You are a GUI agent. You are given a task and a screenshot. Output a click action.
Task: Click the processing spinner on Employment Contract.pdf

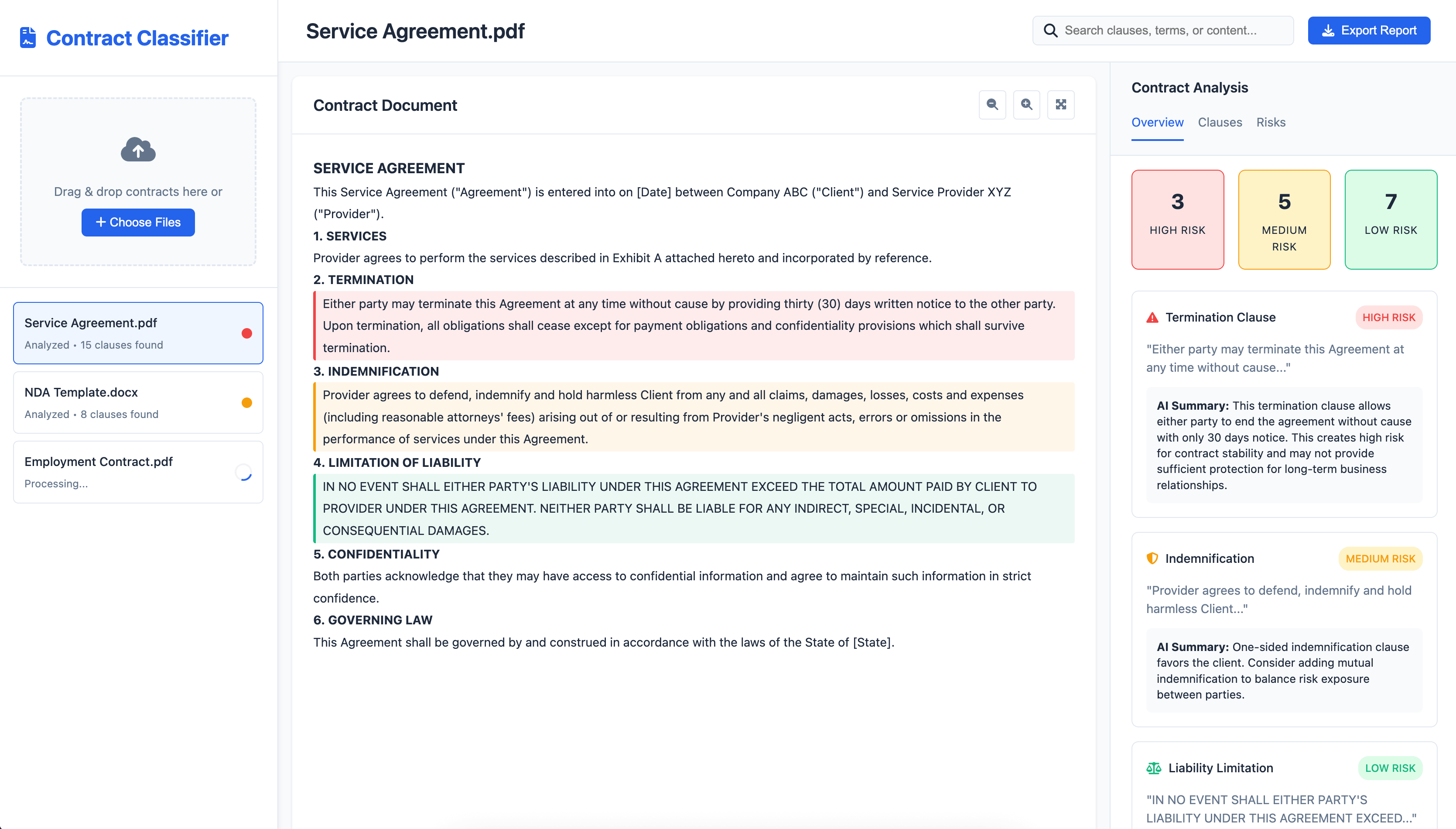click(244, 472)
